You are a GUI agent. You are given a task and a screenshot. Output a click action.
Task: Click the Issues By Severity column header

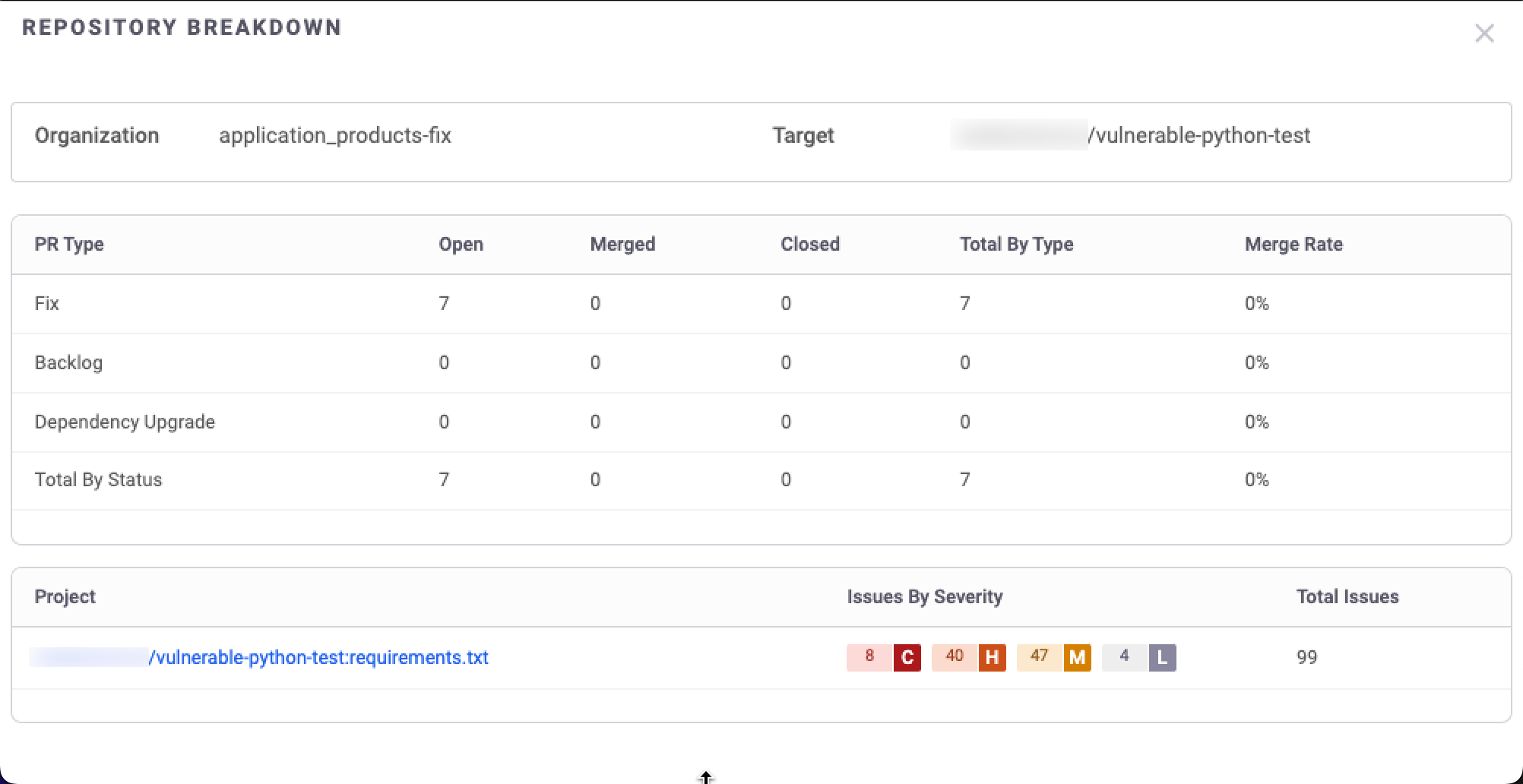point(925,596)
